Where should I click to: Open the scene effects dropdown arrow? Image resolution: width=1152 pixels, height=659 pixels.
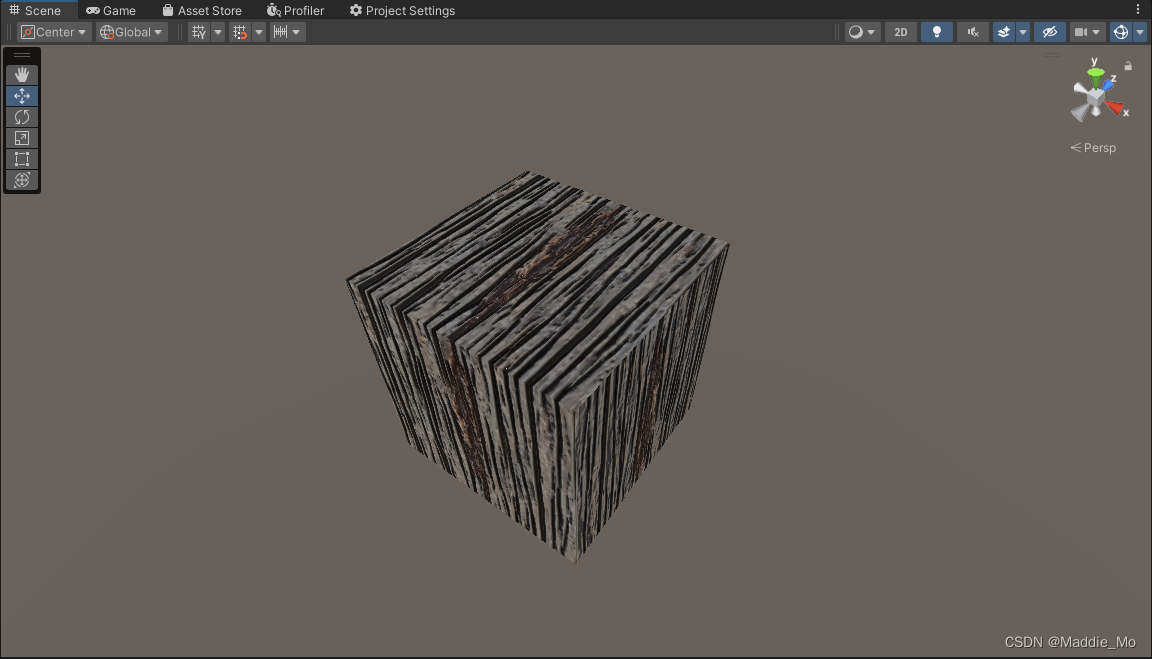pyautogui.click(x=1022, y=32)
